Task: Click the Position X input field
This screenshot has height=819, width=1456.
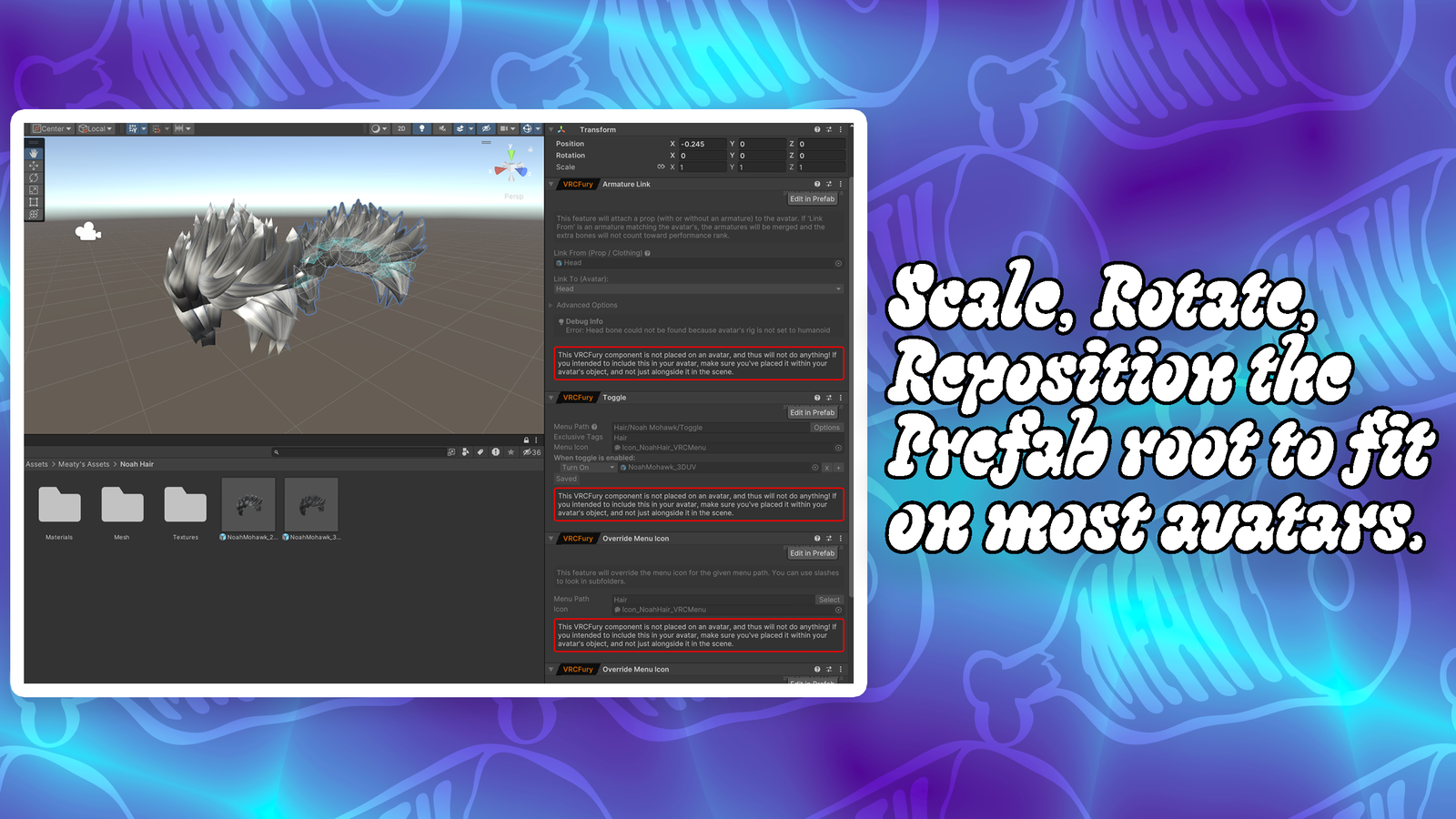Action: point(702,144)
